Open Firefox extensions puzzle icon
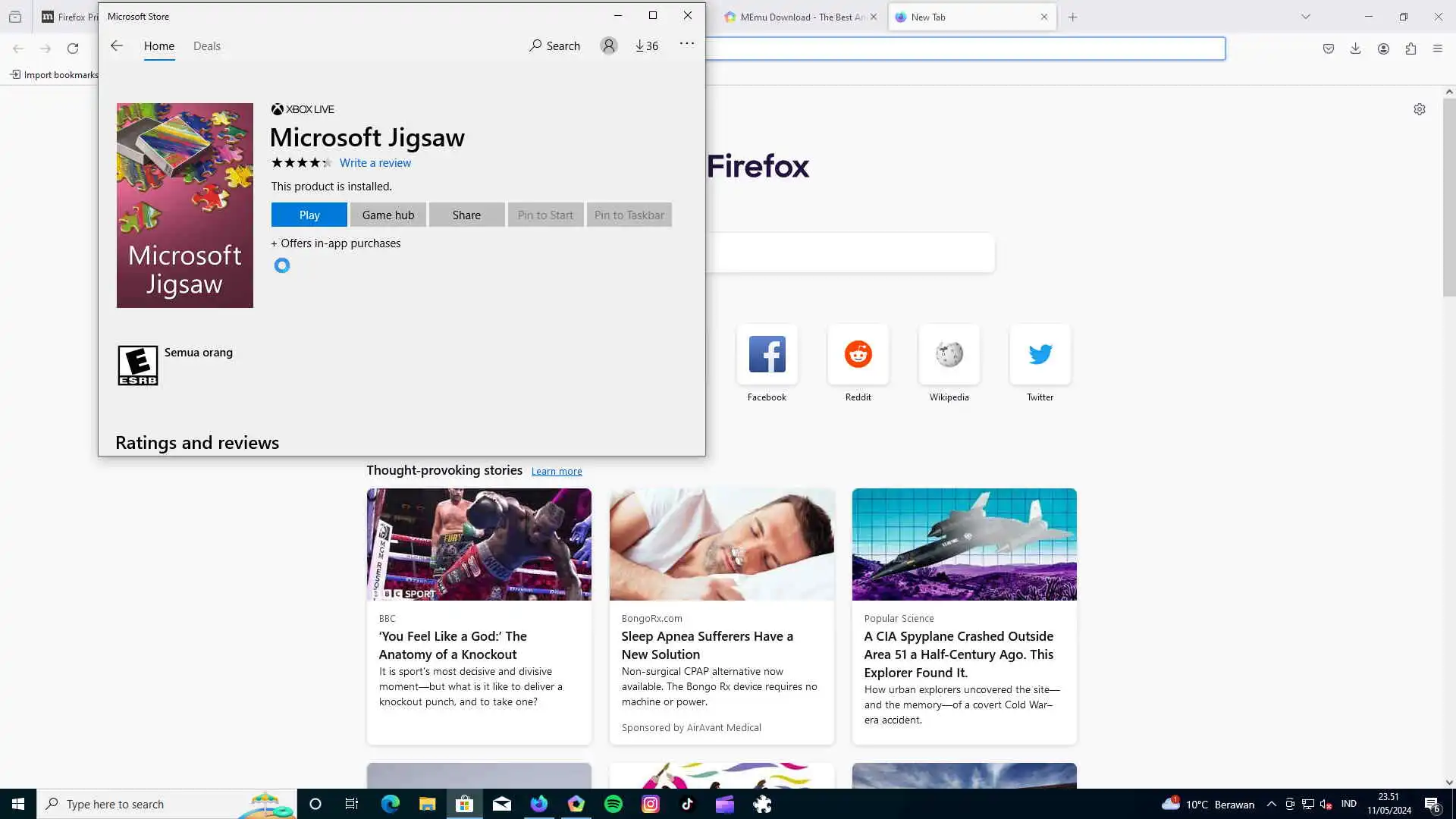Screen dimensions: 1456x819 click(1410, 49)
